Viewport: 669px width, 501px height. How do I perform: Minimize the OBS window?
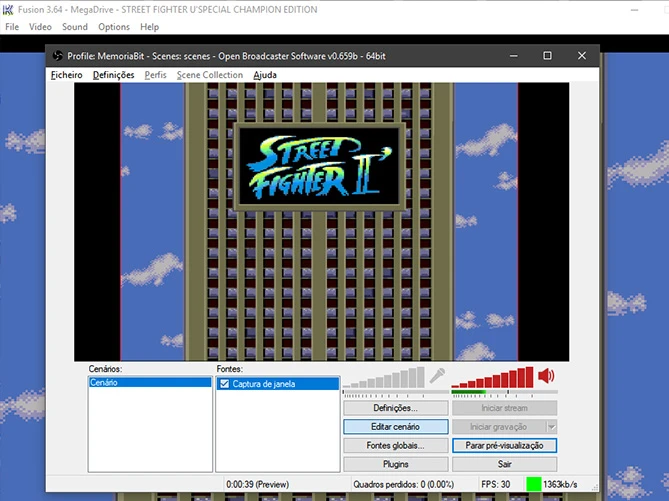514,56
